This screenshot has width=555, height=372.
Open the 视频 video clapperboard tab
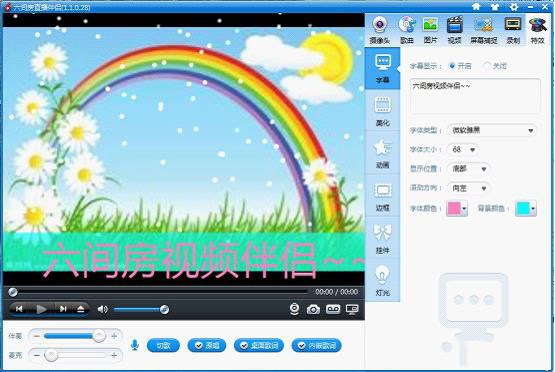(454, 30)
